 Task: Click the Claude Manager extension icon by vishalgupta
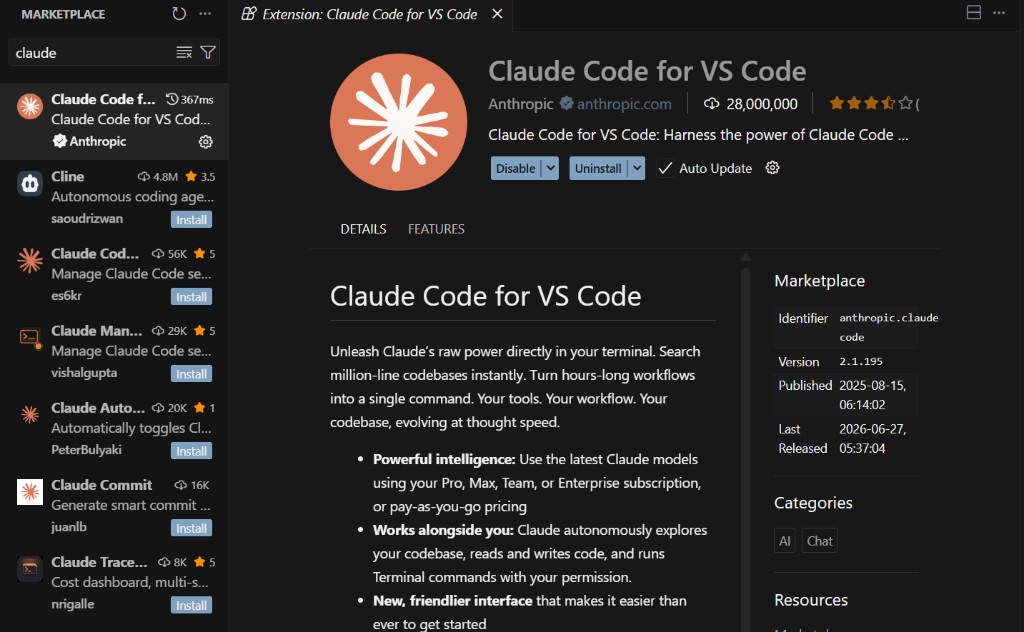click(29, 338)
